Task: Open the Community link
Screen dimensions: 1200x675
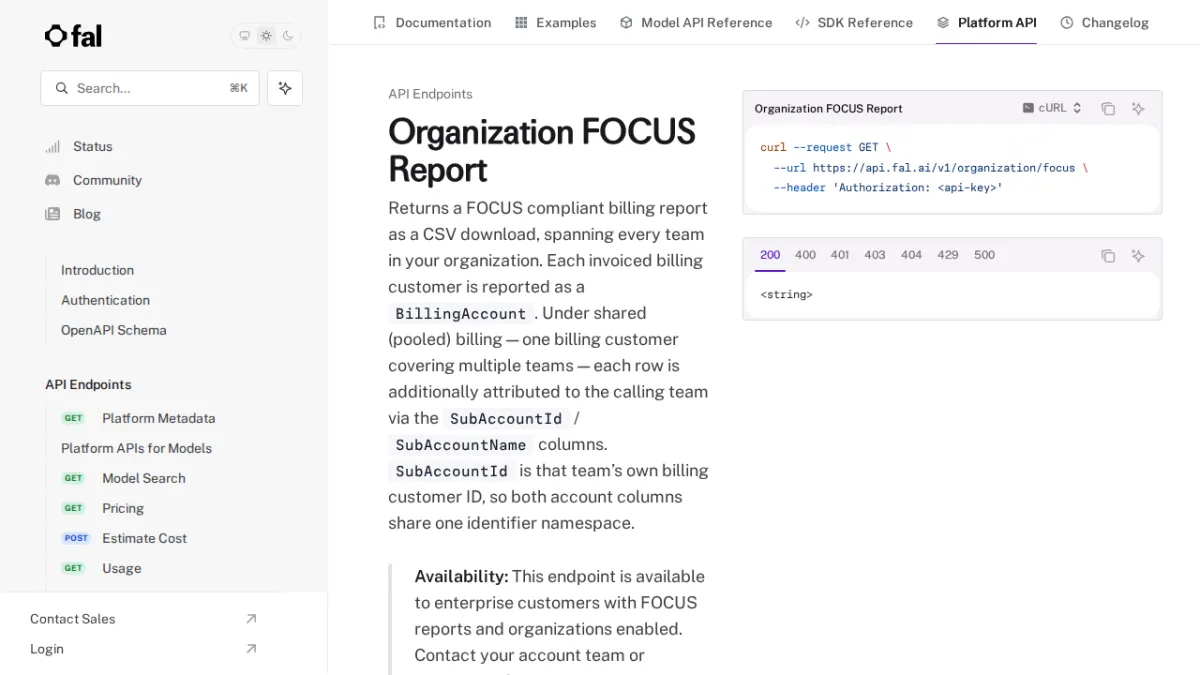Action: pos(107,180)
